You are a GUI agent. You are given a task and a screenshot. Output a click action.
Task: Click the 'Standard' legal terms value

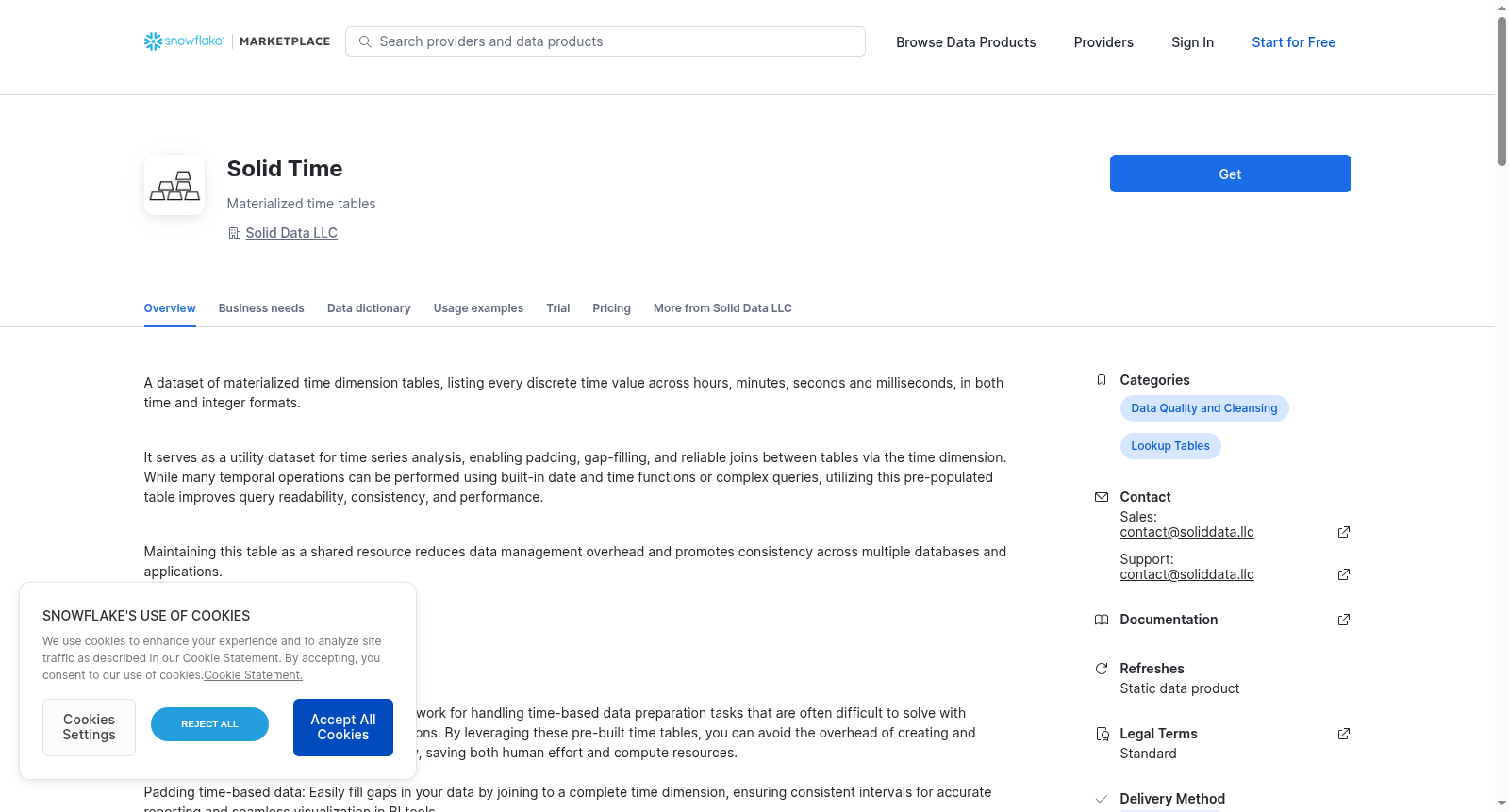pyautogui.click(x=1148, y=754)
